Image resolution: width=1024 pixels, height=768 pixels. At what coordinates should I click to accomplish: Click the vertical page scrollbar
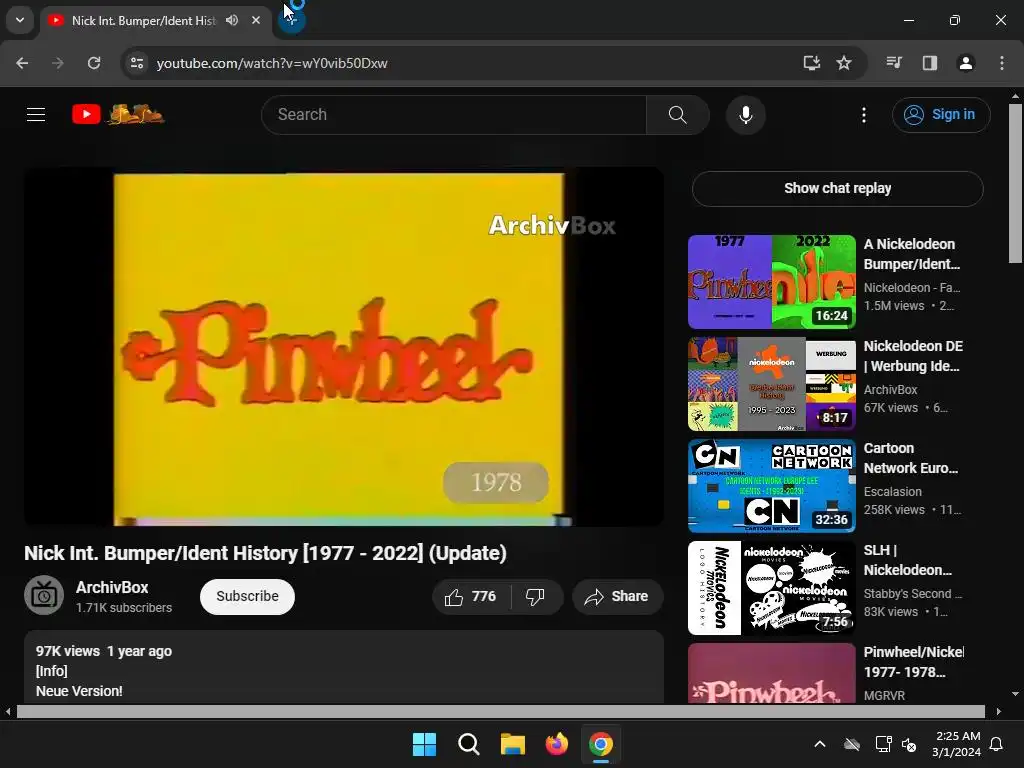click(1015, 183)
